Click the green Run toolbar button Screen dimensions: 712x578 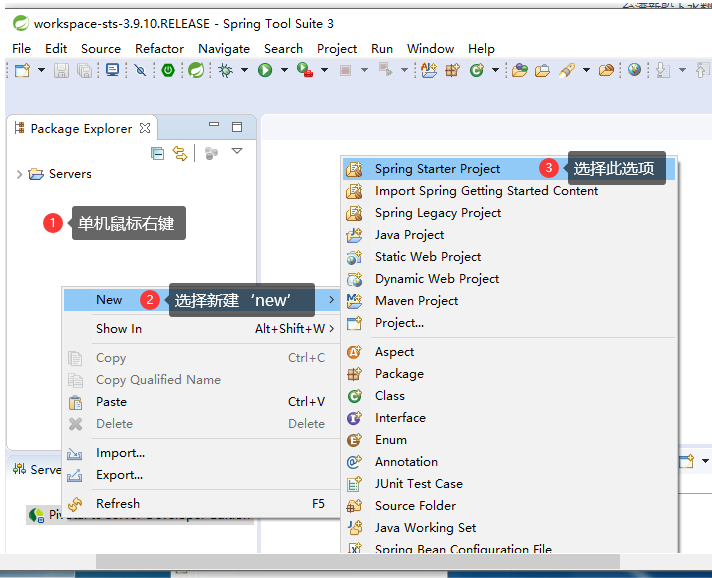(265, 70)
